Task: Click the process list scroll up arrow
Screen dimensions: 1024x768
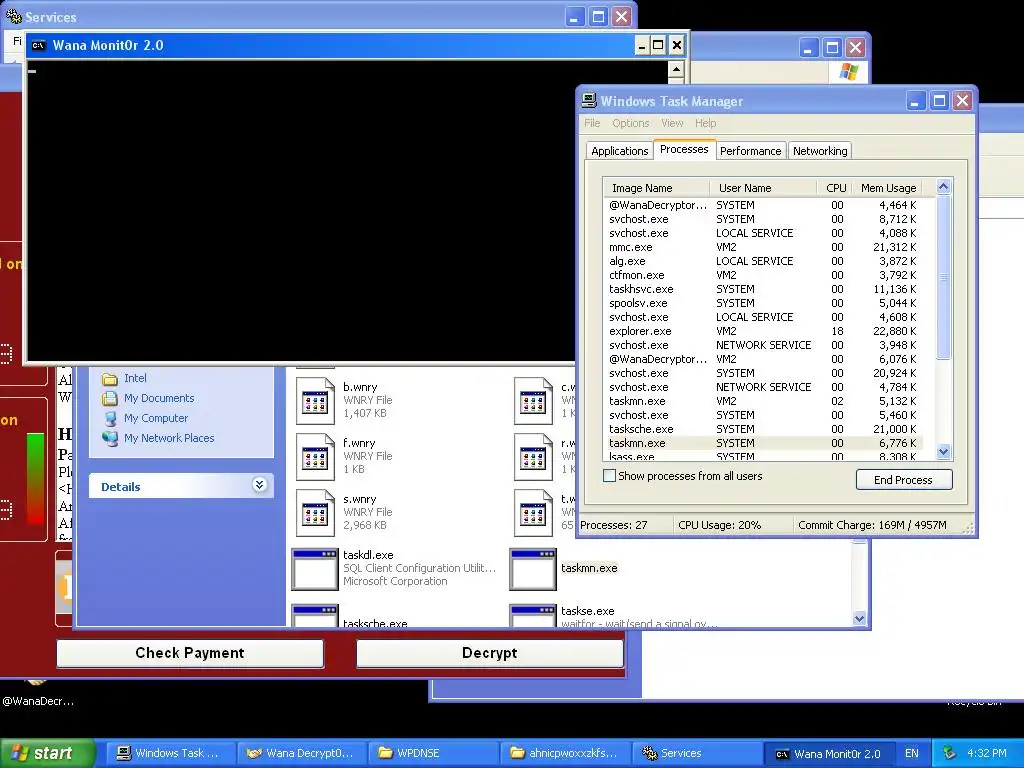Action: [x=943, y=187]
